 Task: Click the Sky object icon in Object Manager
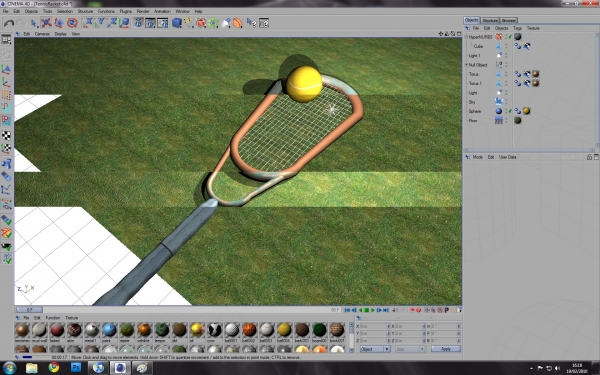[499, 102]
